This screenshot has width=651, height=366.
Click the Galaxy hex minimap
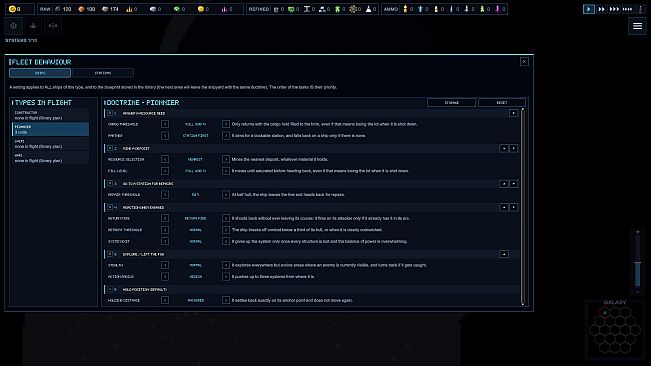[615, 330]
